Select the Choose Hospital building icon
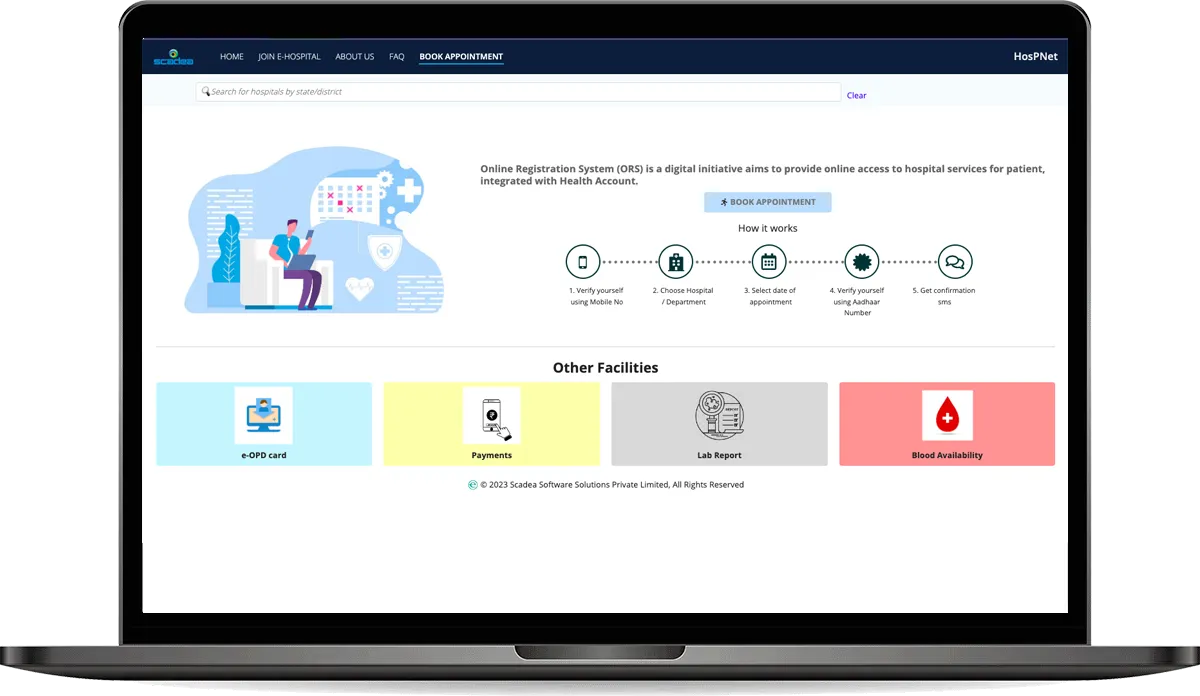The width and height of the screenshot is (1200, 696). 676,262
